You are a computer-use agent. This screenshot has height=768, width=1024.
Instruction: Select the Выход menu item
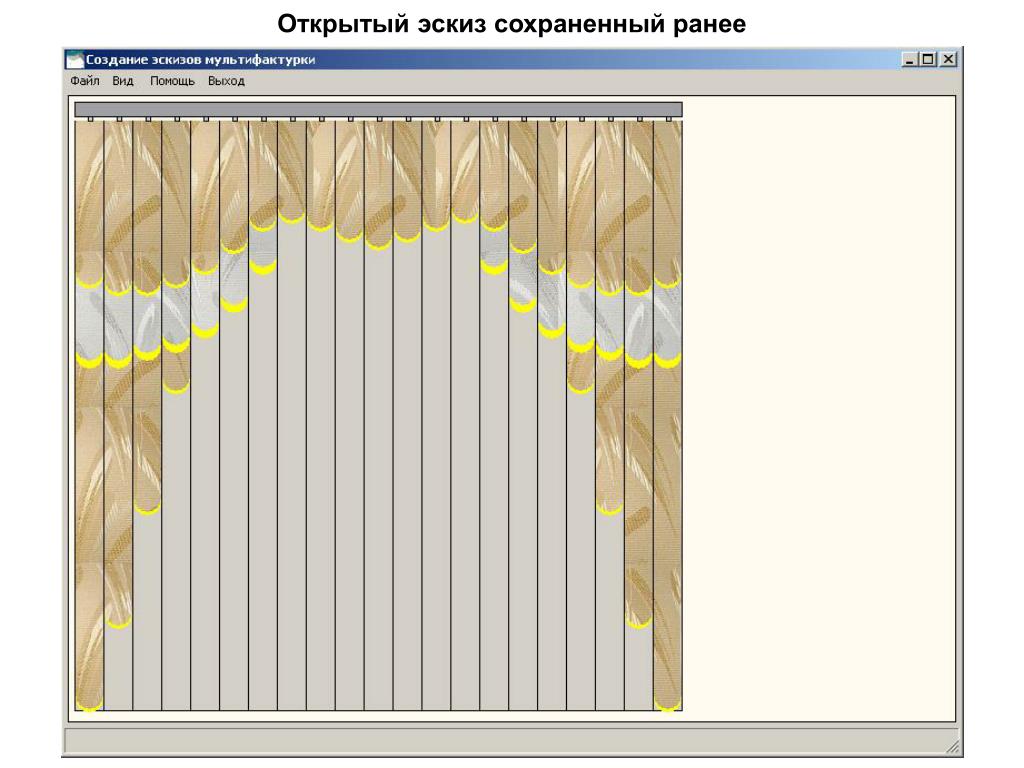(226, 81)
